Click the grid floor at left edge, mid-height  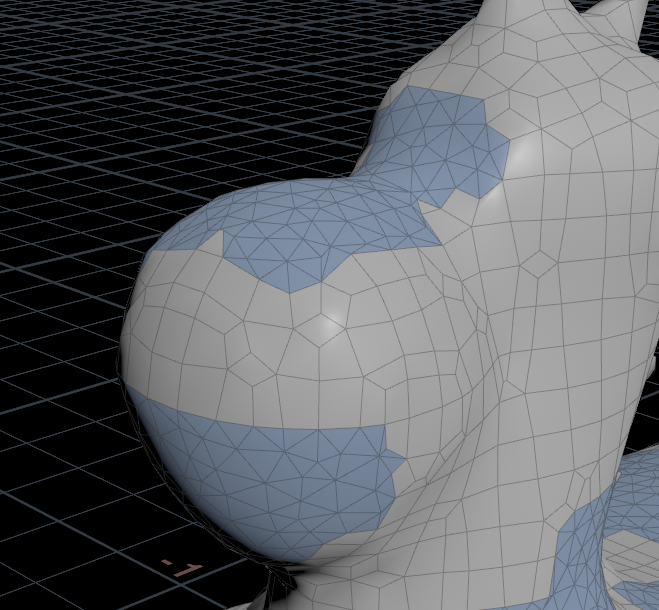40,320
